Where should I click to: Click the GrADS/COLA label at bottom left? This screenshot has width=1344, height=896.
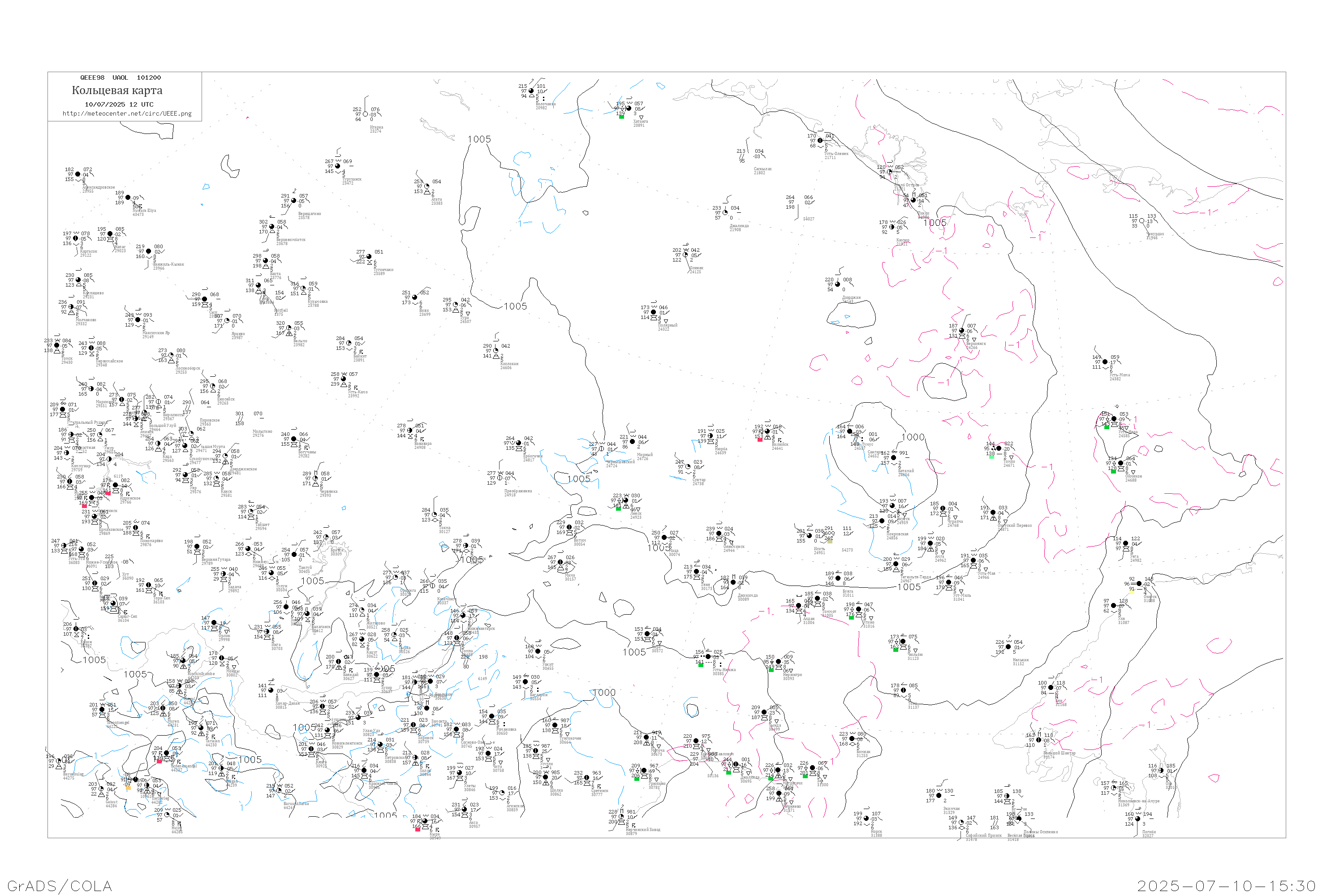(x=60, y=886)
